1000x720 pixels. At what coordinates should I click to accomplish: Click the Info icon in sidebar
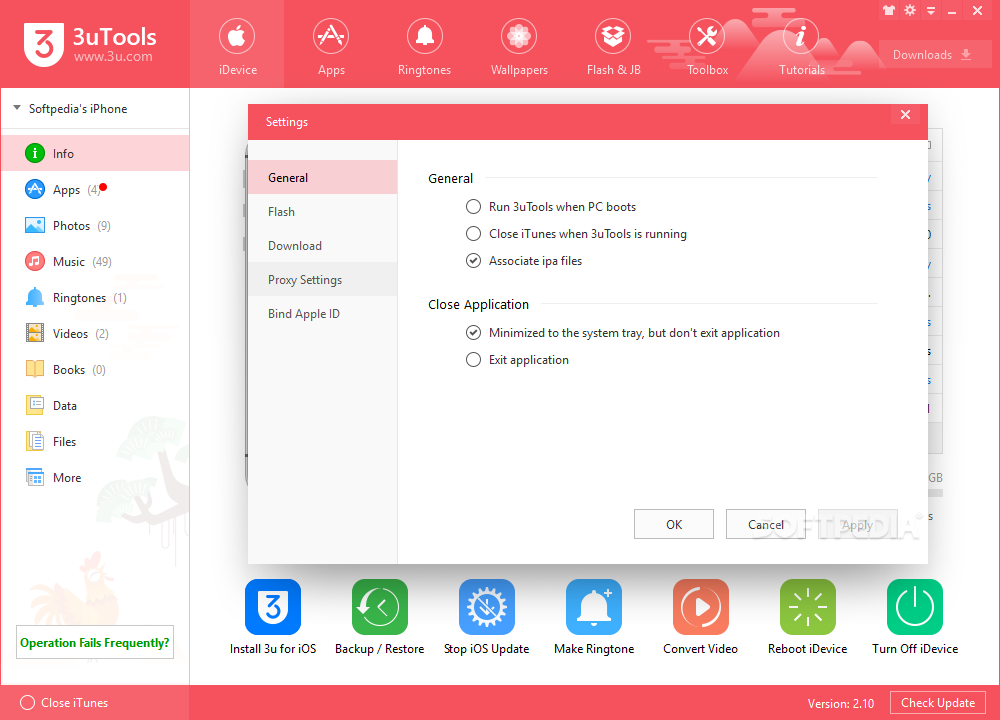pyautogui.click(x=34, y=153)
